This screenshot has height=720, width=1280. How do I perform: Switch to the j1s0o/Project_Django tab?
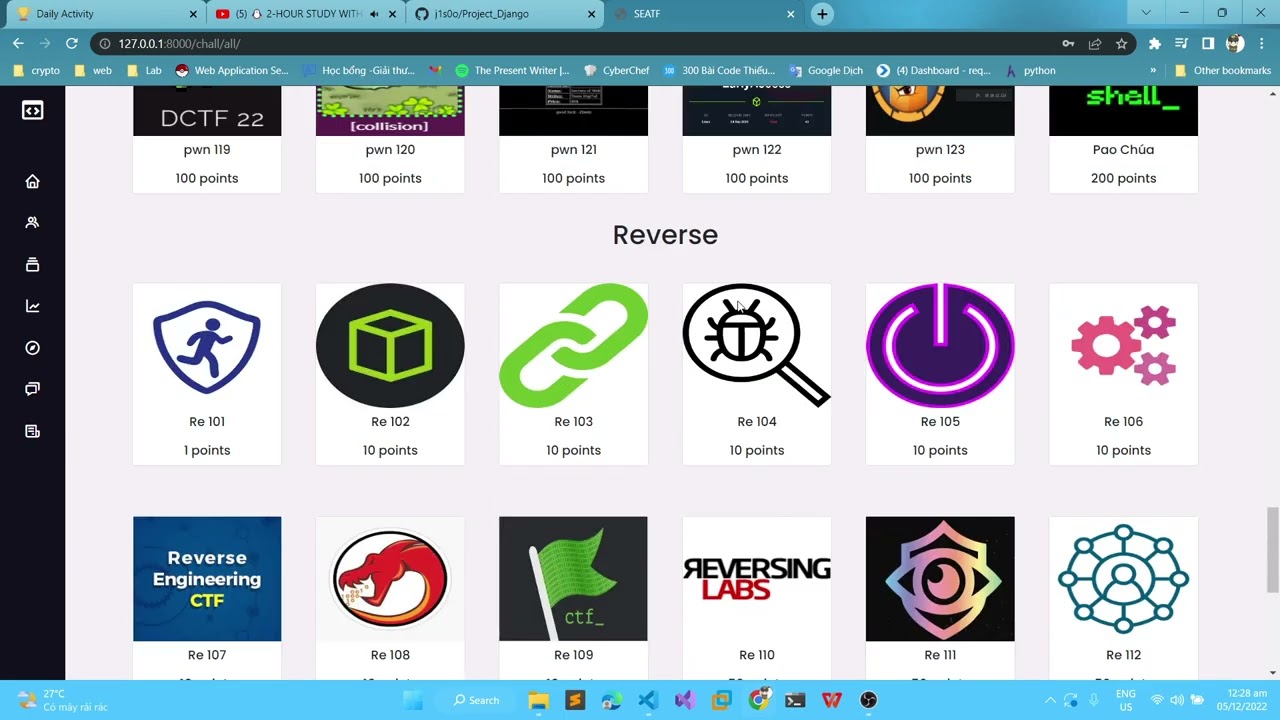point(507,14)
